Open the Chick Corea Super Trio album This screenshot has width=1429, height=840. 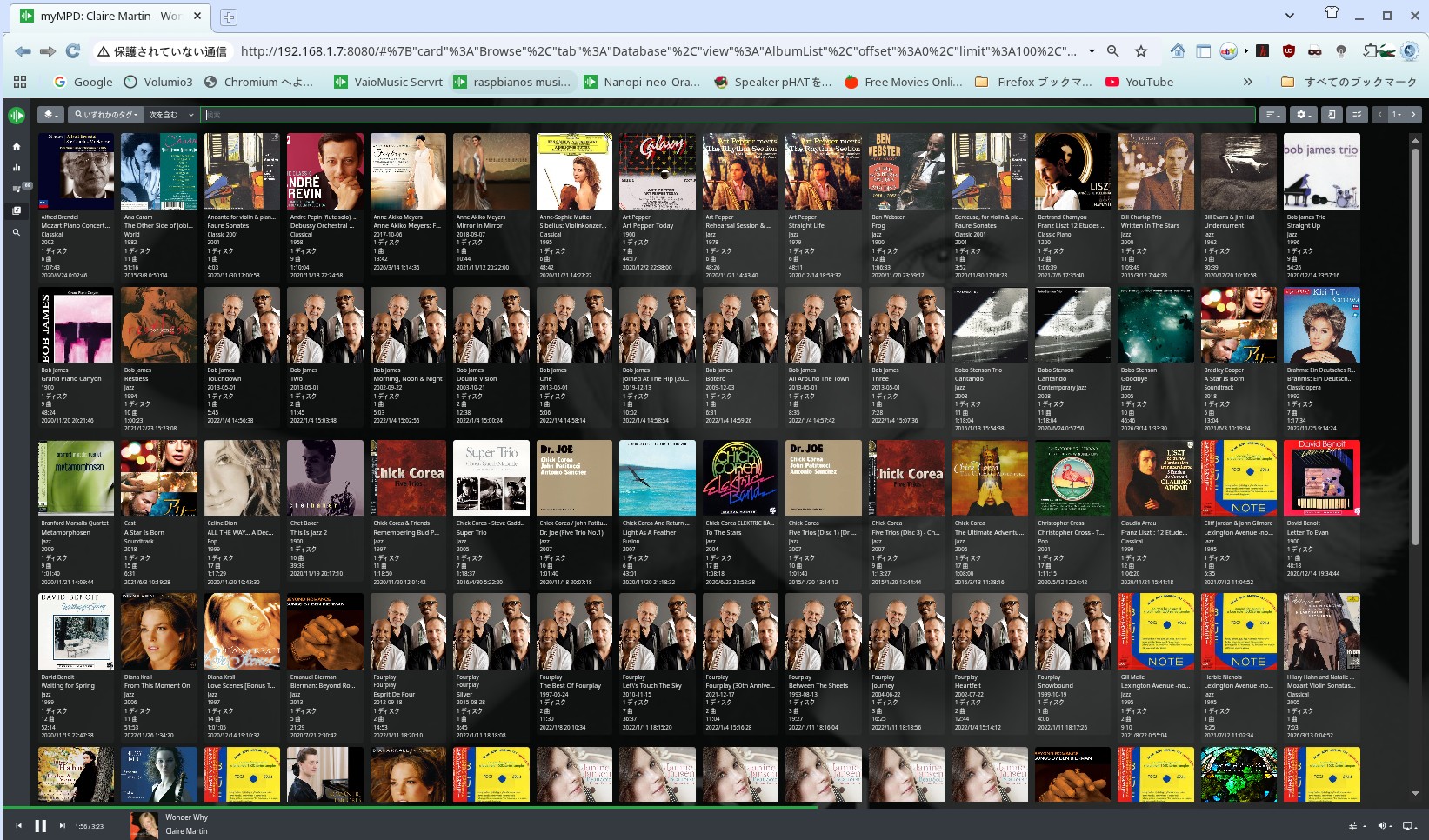click(x=491, y=477)
